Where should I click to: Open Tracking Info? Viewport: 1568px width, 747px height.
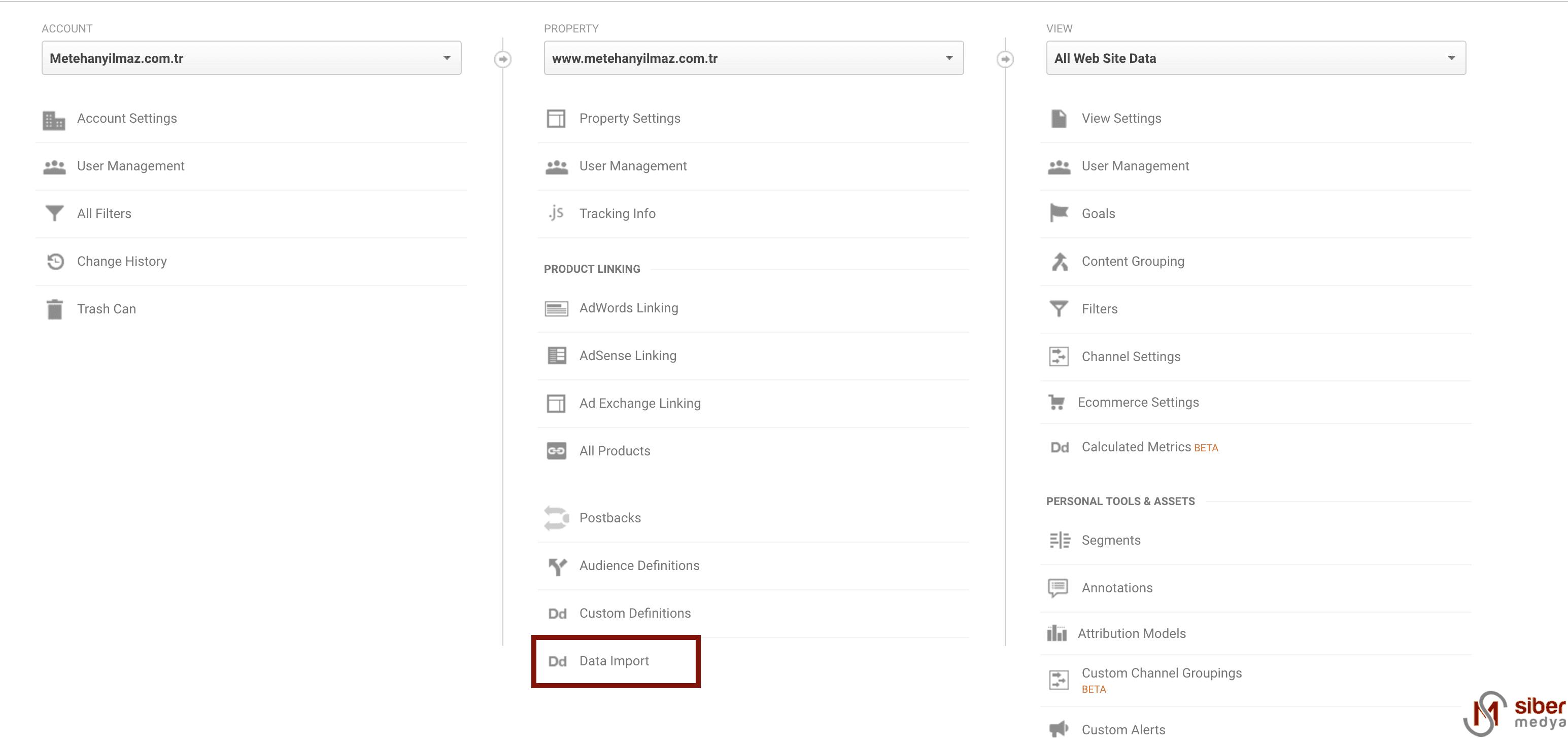[617, 214]
